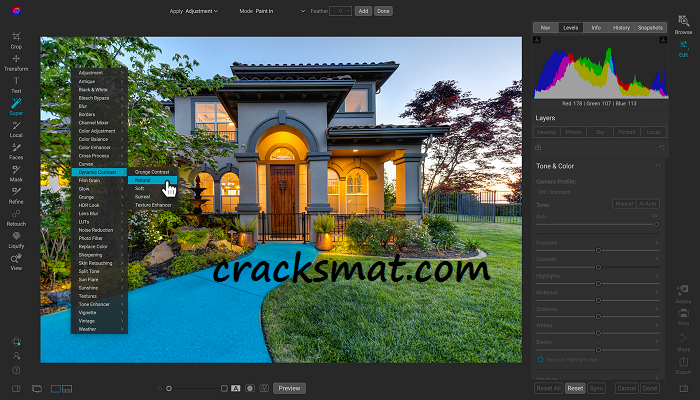Select the Retouch tool

(16, 218)
